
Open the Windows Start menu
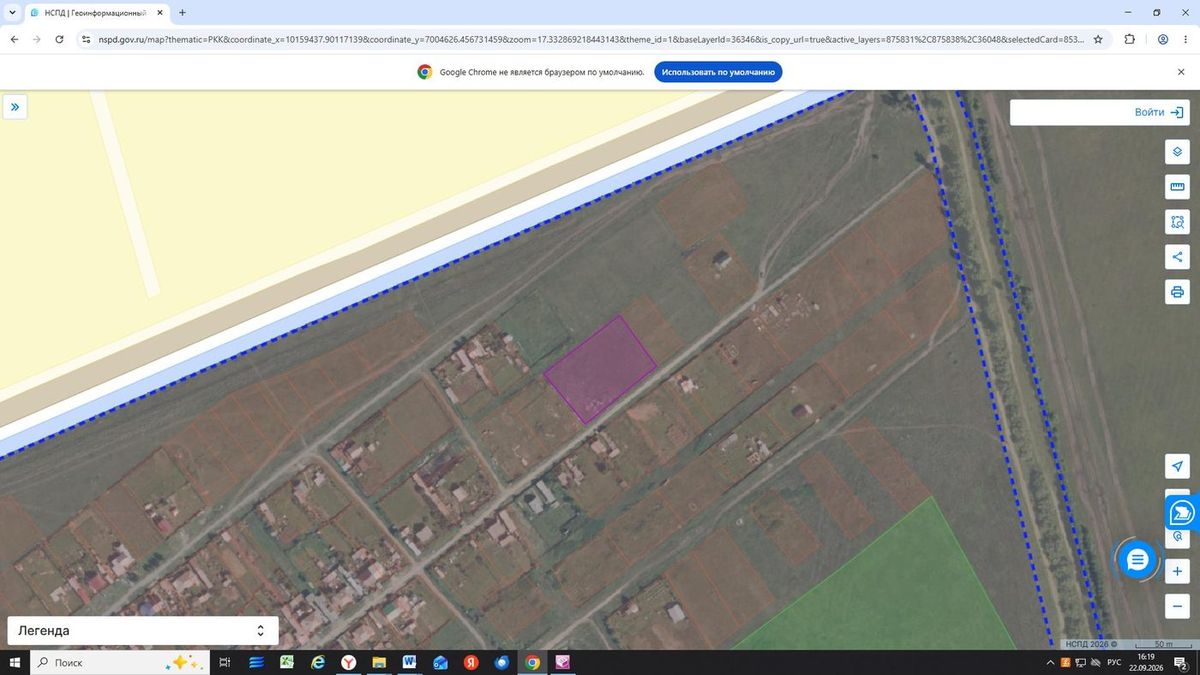click(x=15, y=662)
